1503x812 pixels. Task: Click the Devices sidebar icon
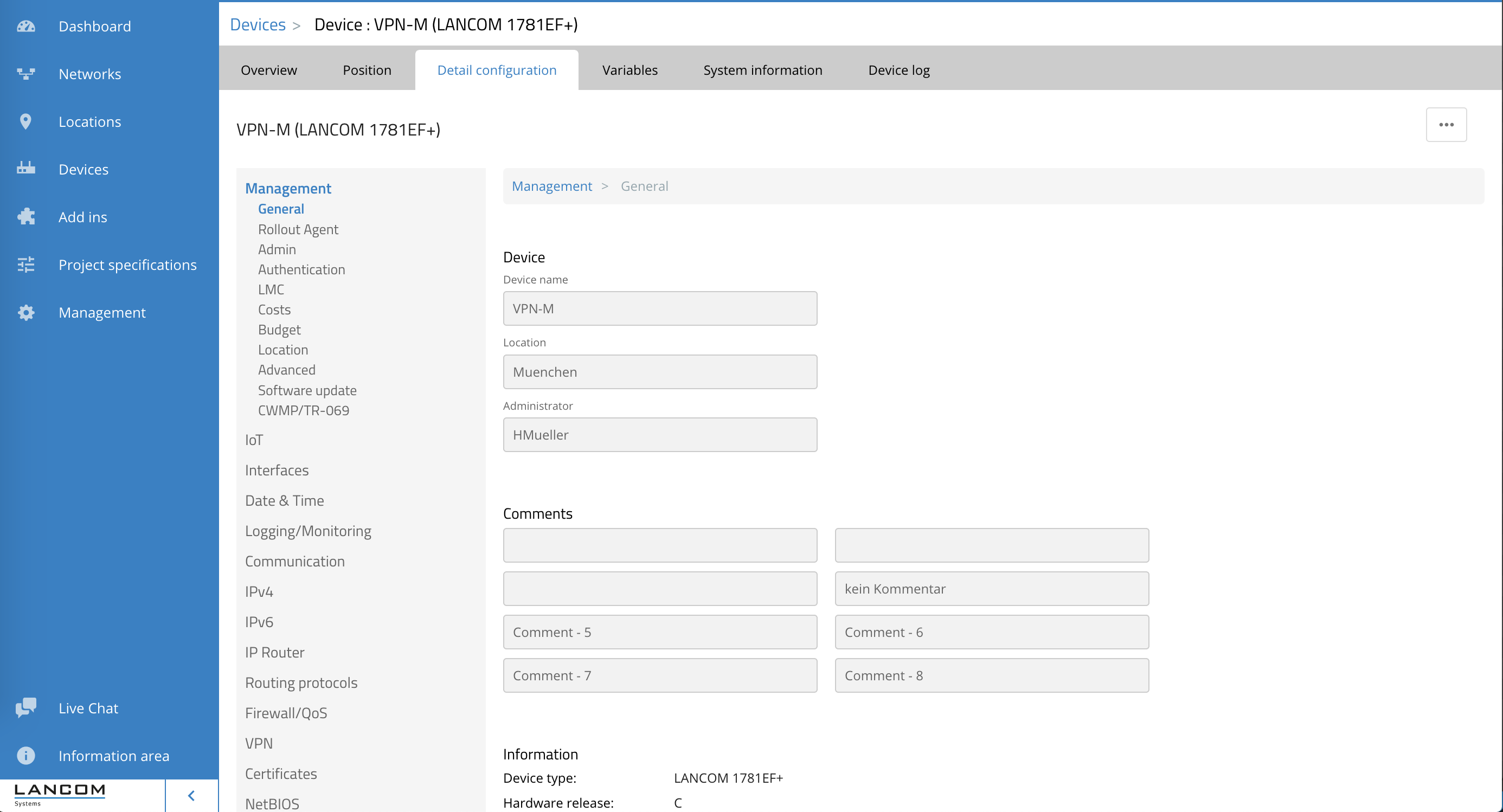(x=25, y=169)
